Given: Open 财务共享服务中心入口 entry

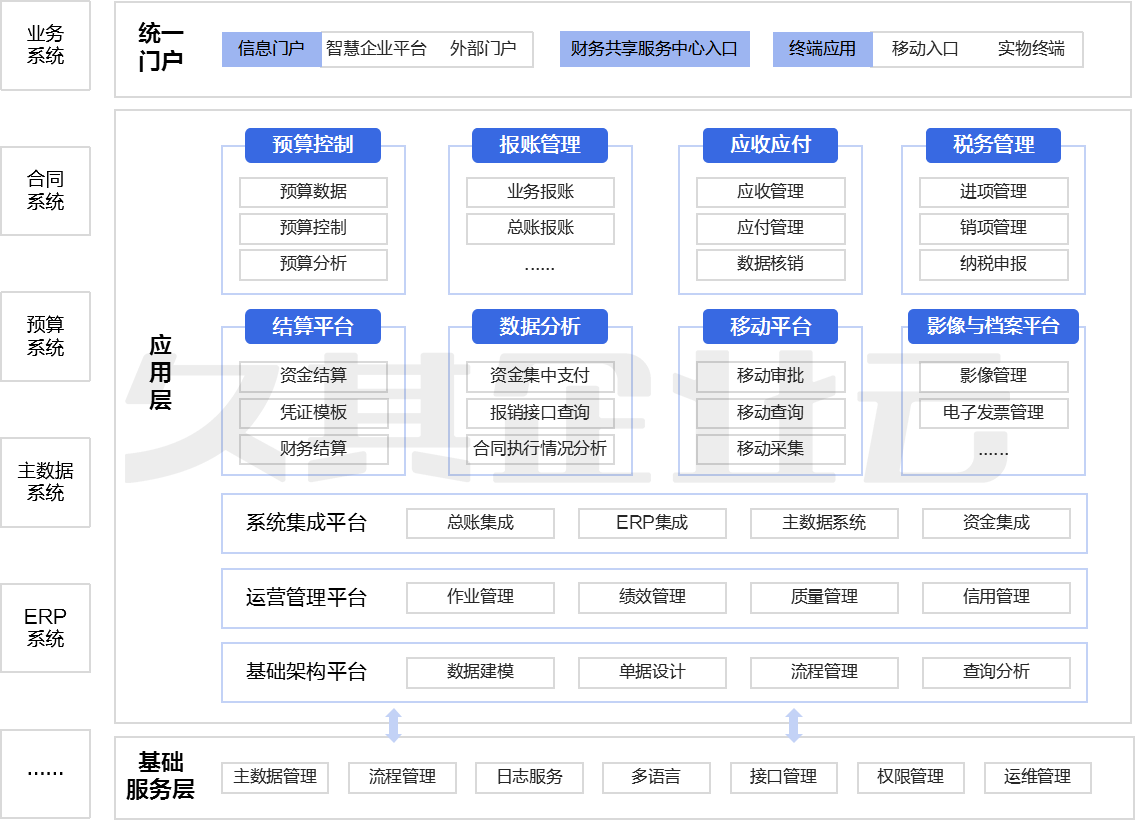Looking at the screenshot, I should coord(654,48).
